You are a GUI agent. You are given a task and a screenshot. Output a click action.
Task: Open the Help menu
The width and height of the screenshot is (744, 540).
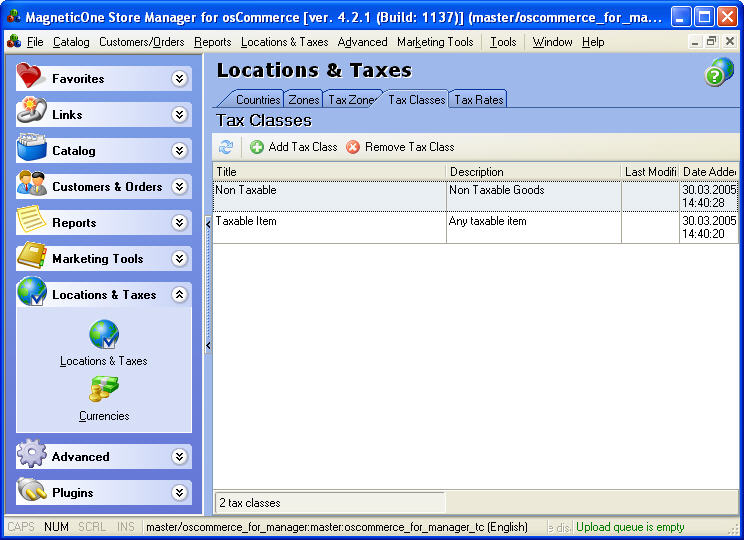tap(593, 42)
